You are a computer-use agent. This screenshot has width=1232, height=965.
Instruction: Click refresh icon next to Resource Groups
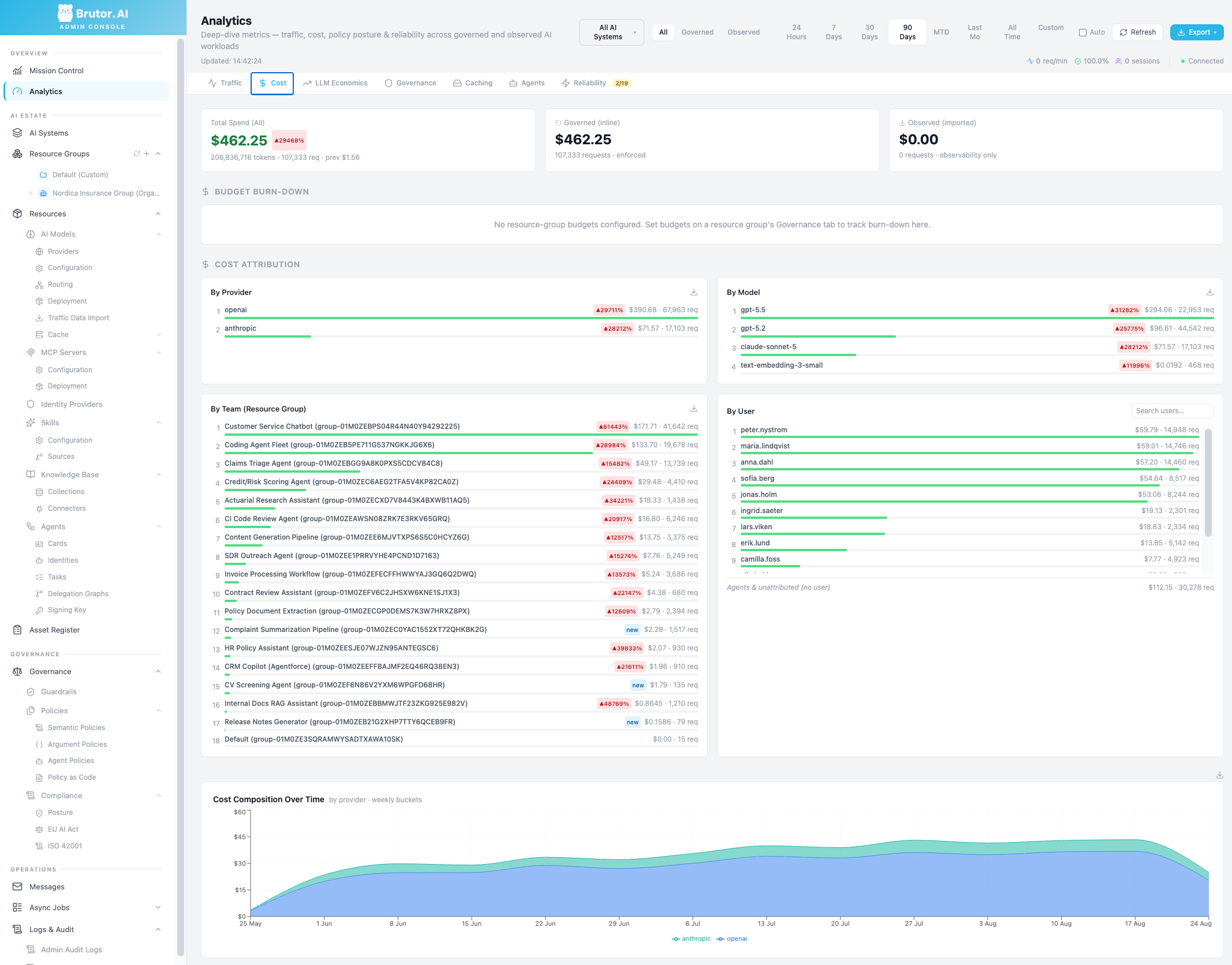tap(137, 154)
